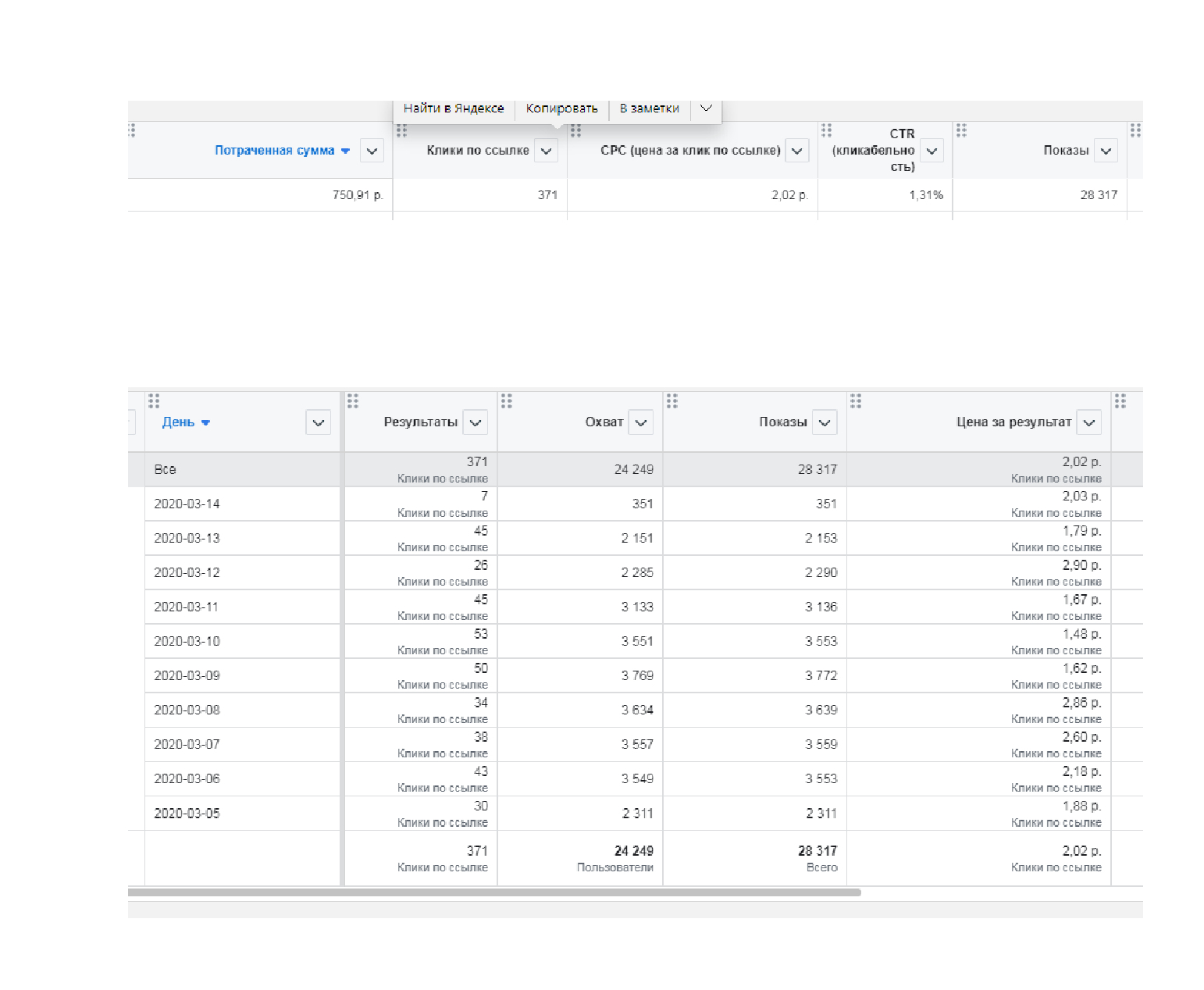Click sort arrow beside День
This screenshot has width=1204, height=990.
(x=205, y=423)
